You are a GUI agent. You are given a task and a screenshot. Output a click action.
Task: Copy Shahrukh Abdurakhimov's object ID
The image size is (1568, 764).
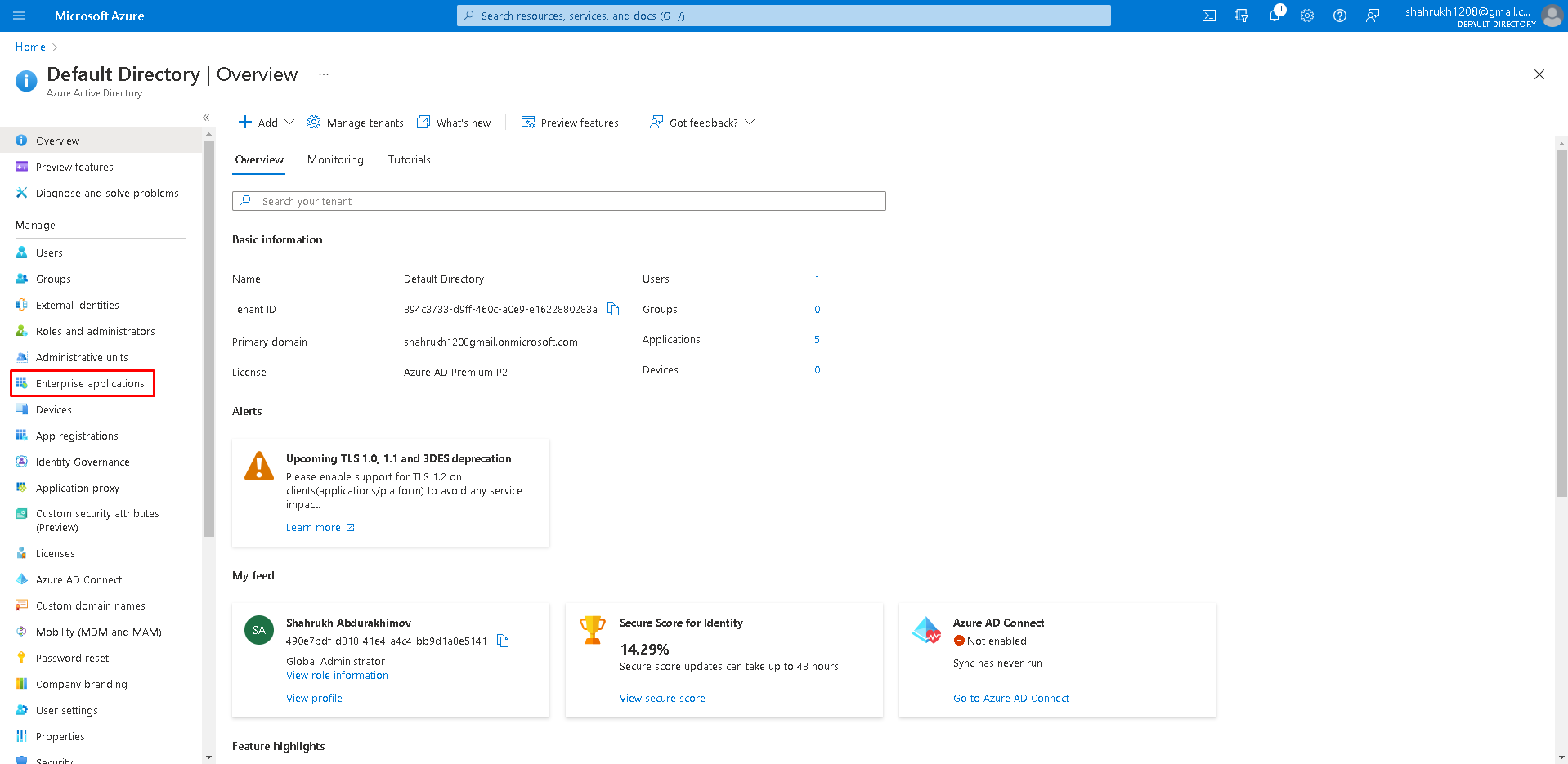[503, 641]
